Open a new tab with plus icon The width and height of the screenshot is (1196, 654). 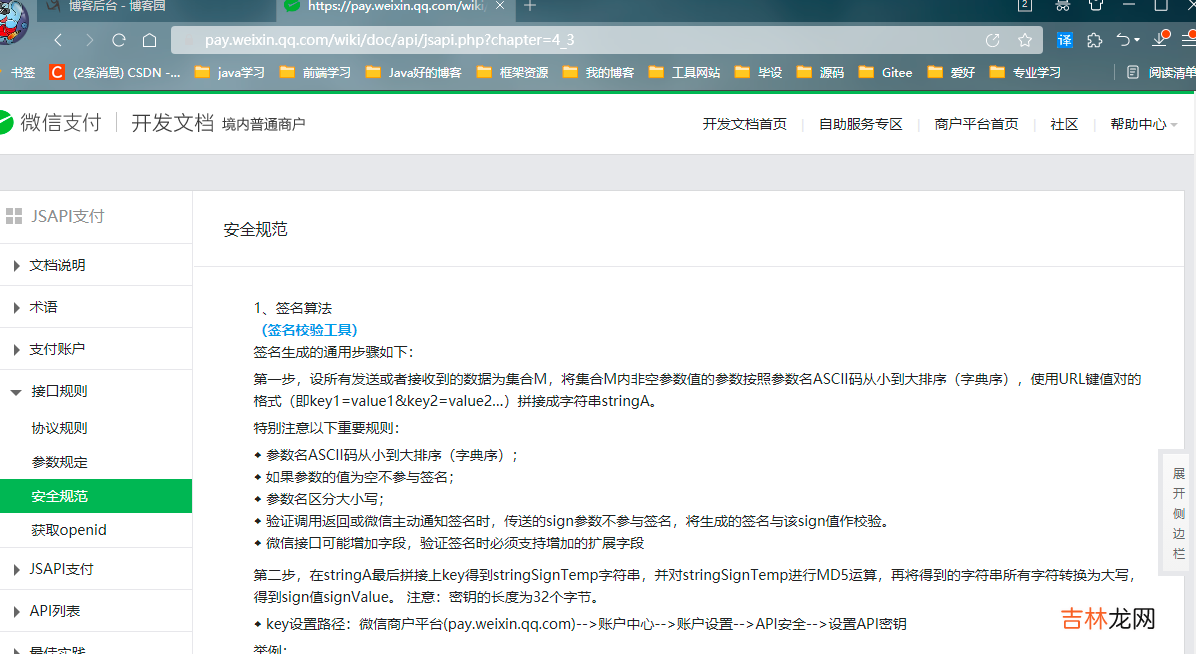click(530, 6)
